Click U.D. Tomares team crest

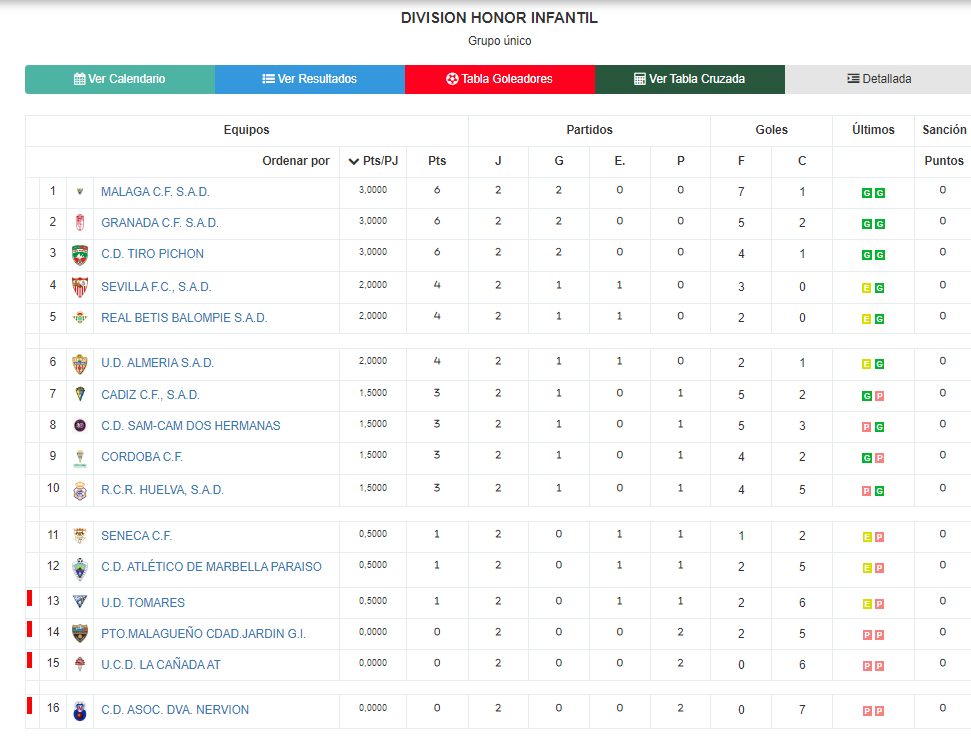tap(80, 601)
